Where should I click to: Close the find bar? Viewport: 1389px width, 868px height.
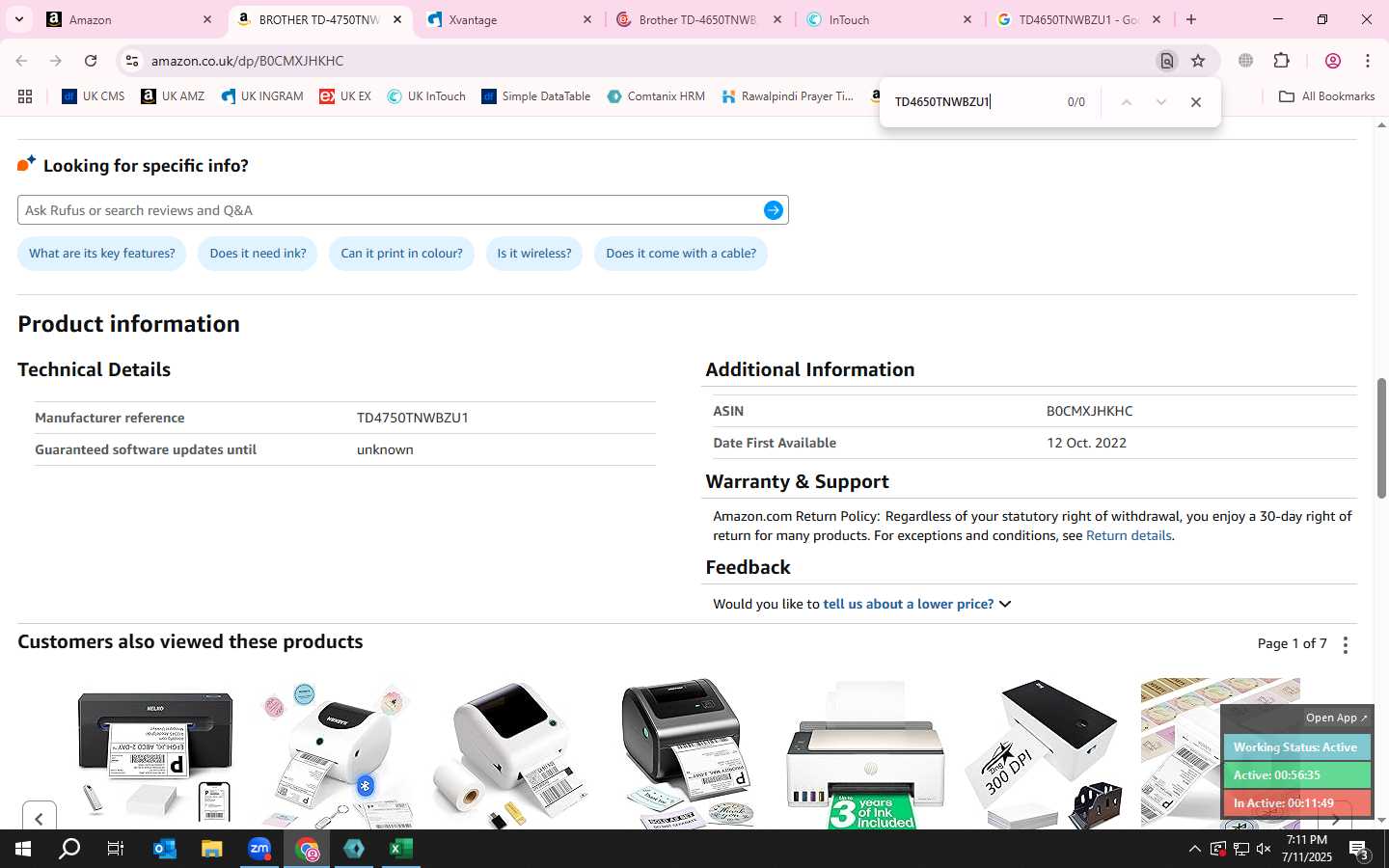pos(1196,102)
